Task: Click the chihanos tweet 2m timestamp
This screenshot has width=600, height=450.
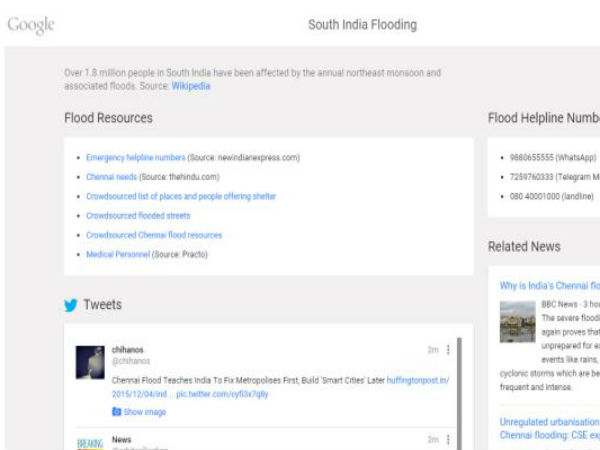Action: (433, 350)
